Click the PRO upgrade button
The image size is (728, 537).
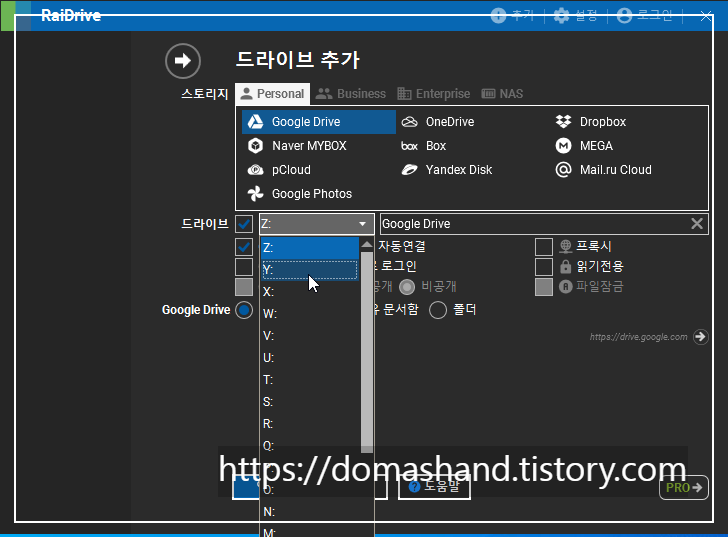(684, 488)
